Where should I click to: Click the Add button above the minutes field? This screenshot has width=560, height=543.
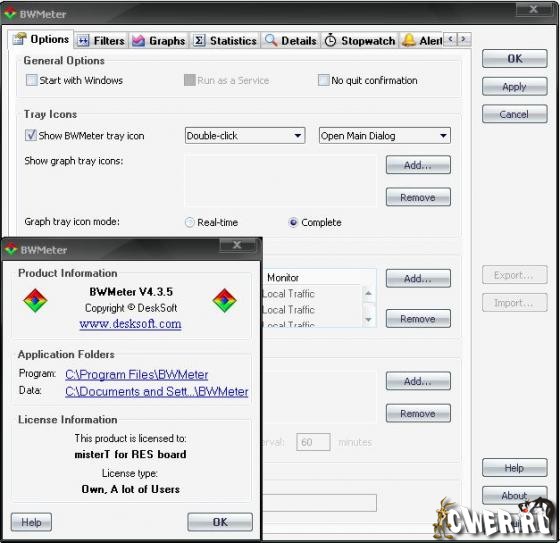[418, 381]
